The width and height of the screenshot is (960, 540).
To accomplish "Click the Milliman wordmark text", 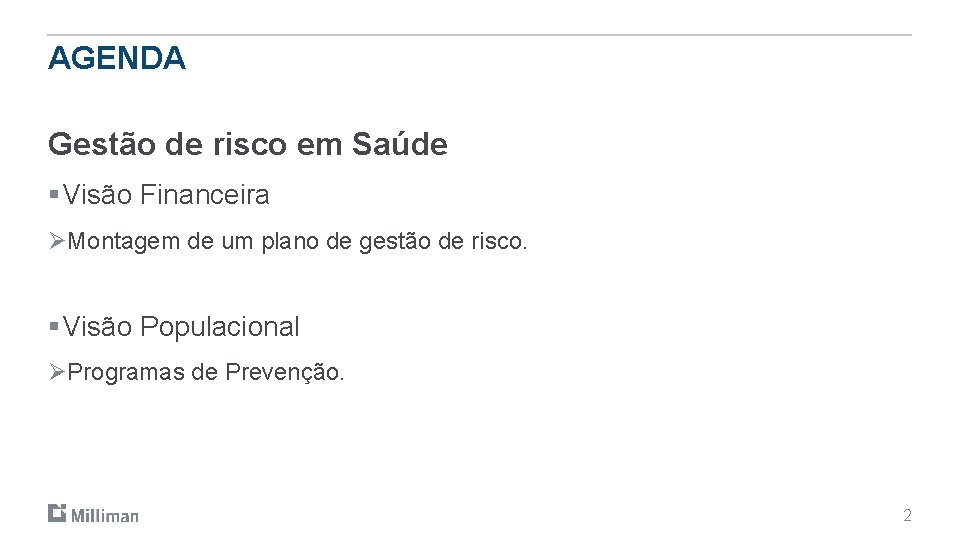I will click(x=105, y=516).
